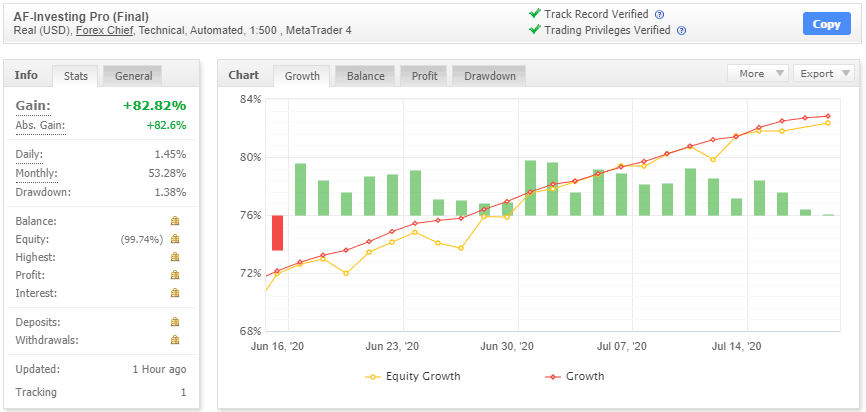Click the lock icon next to Highest

(x=175, y=257)
